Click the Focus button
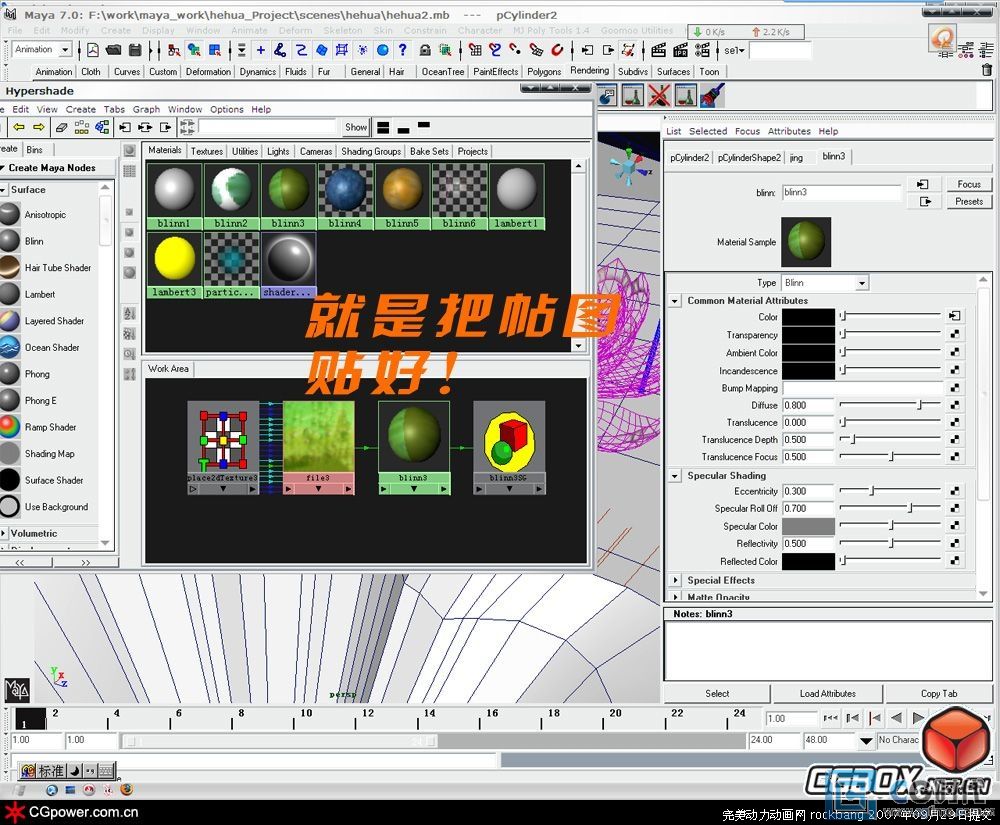 (x=969, y=184)
